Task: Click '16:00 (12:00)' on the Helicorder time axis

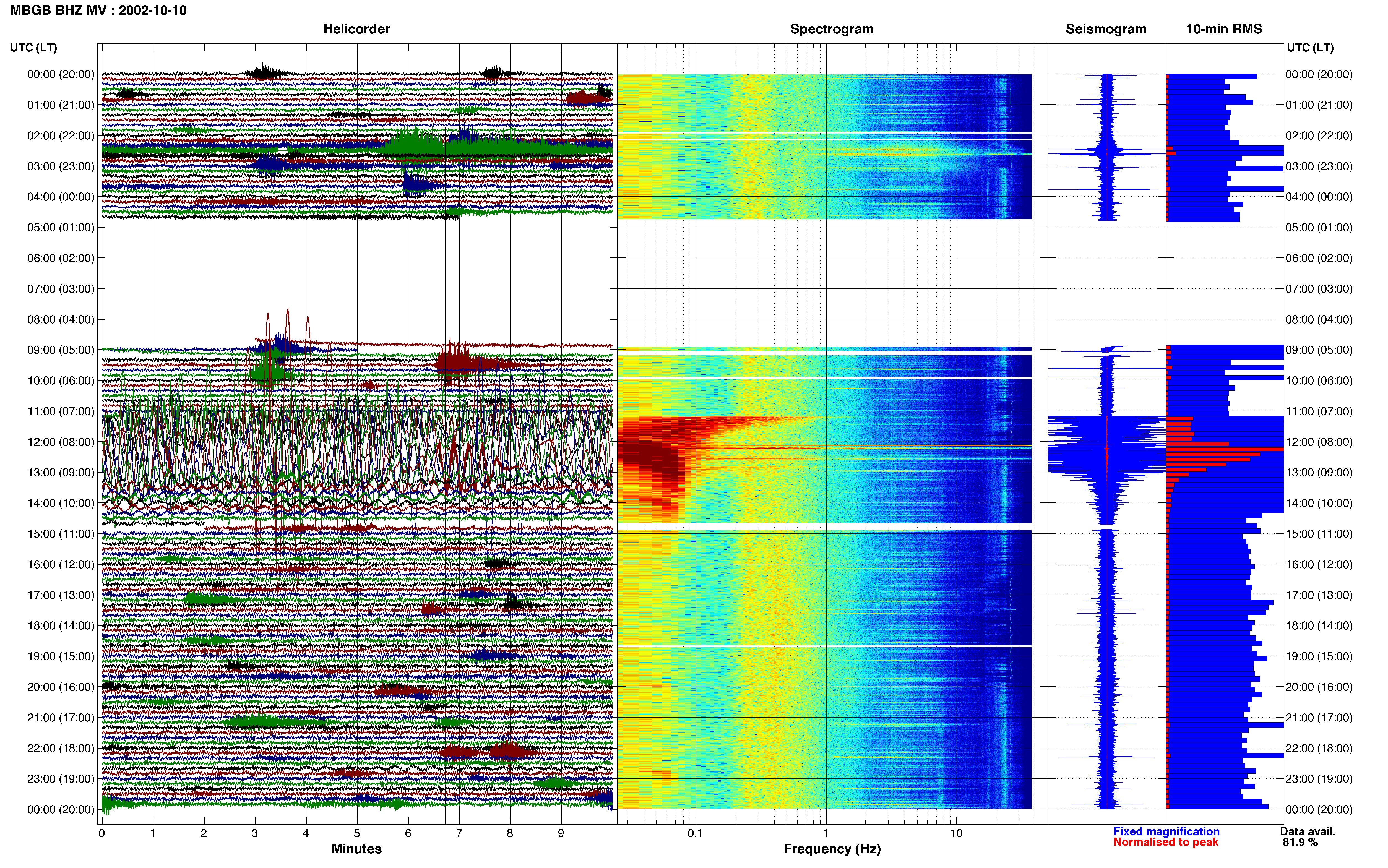Action: pyautogui.click(x=61, y=564)
